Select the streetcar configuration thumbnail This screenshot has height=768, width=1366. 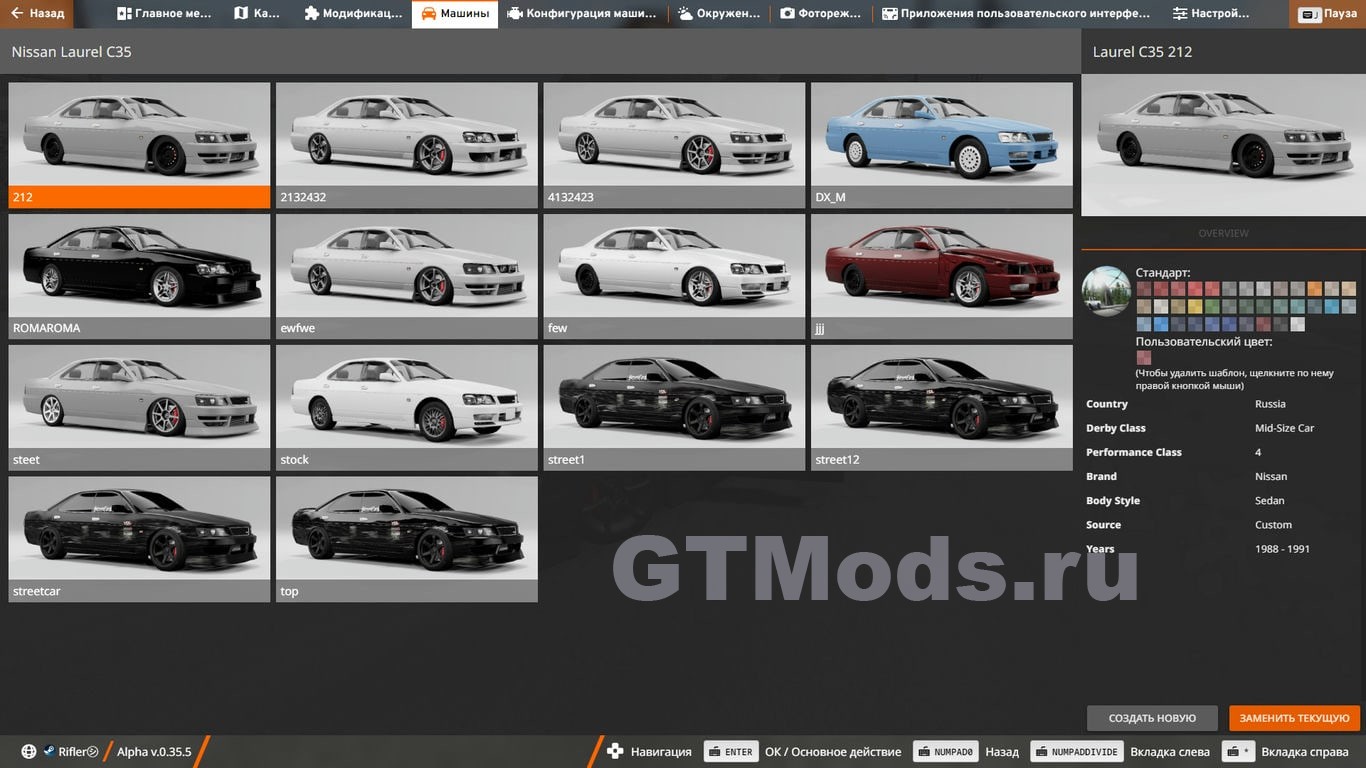click(139, 539)
